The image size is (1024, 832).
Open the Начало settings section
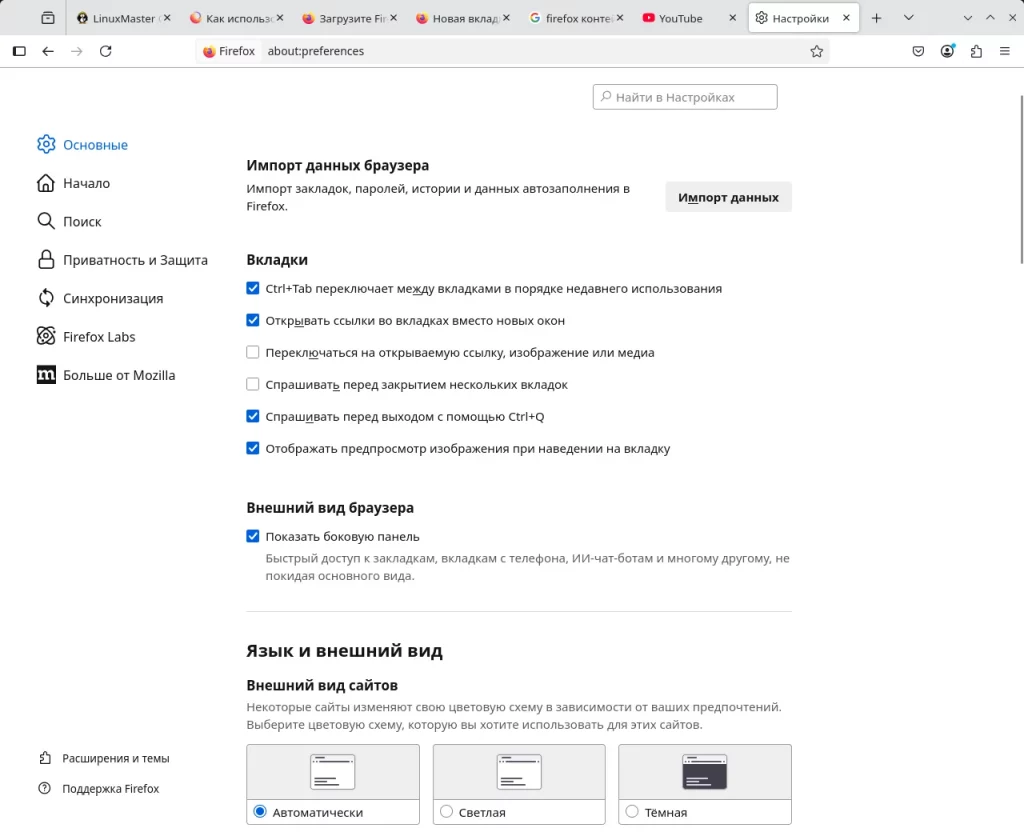[x=86, y=183]
